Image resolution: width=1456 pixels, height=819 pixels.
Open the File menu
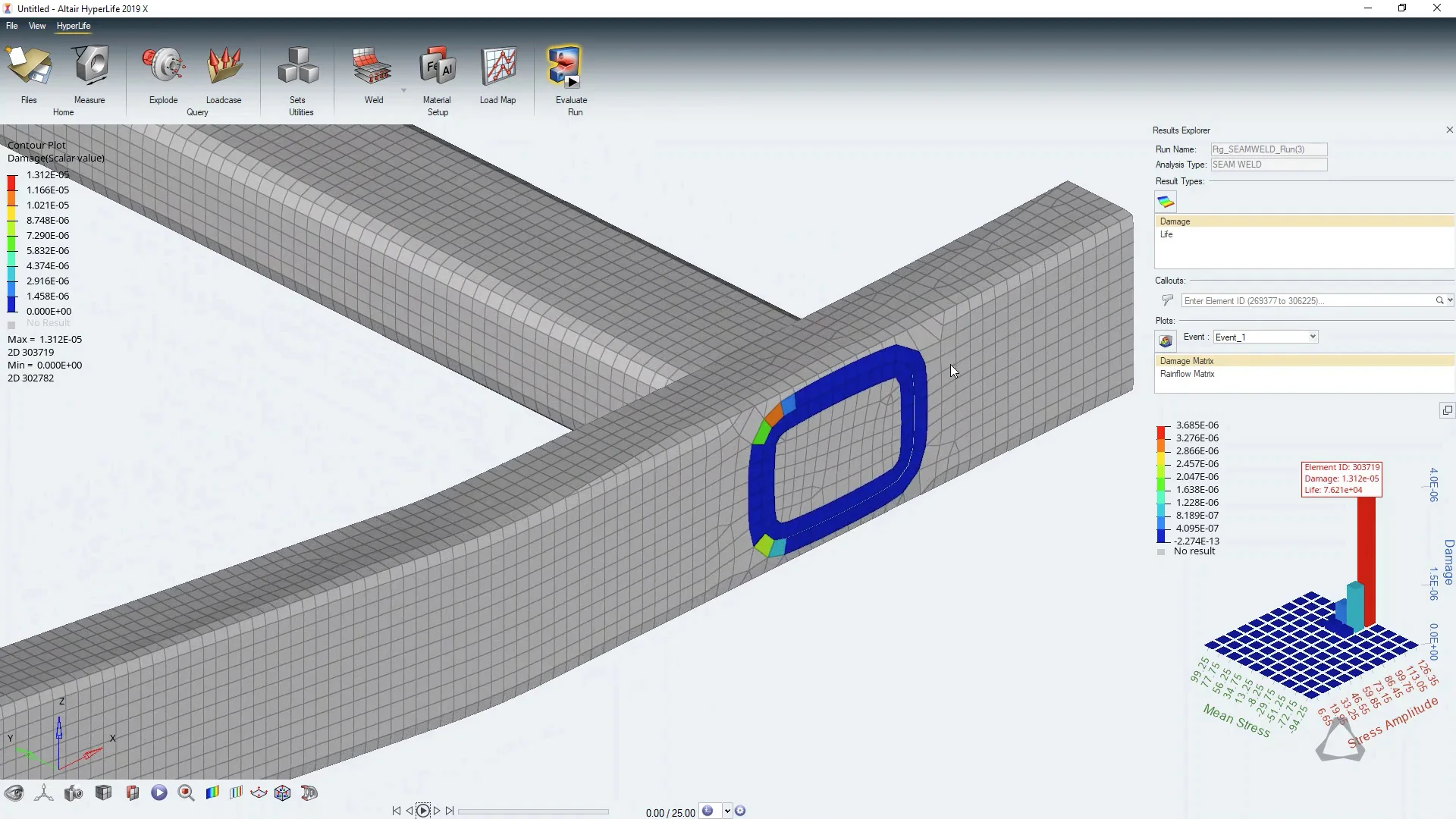click(12, 26)
